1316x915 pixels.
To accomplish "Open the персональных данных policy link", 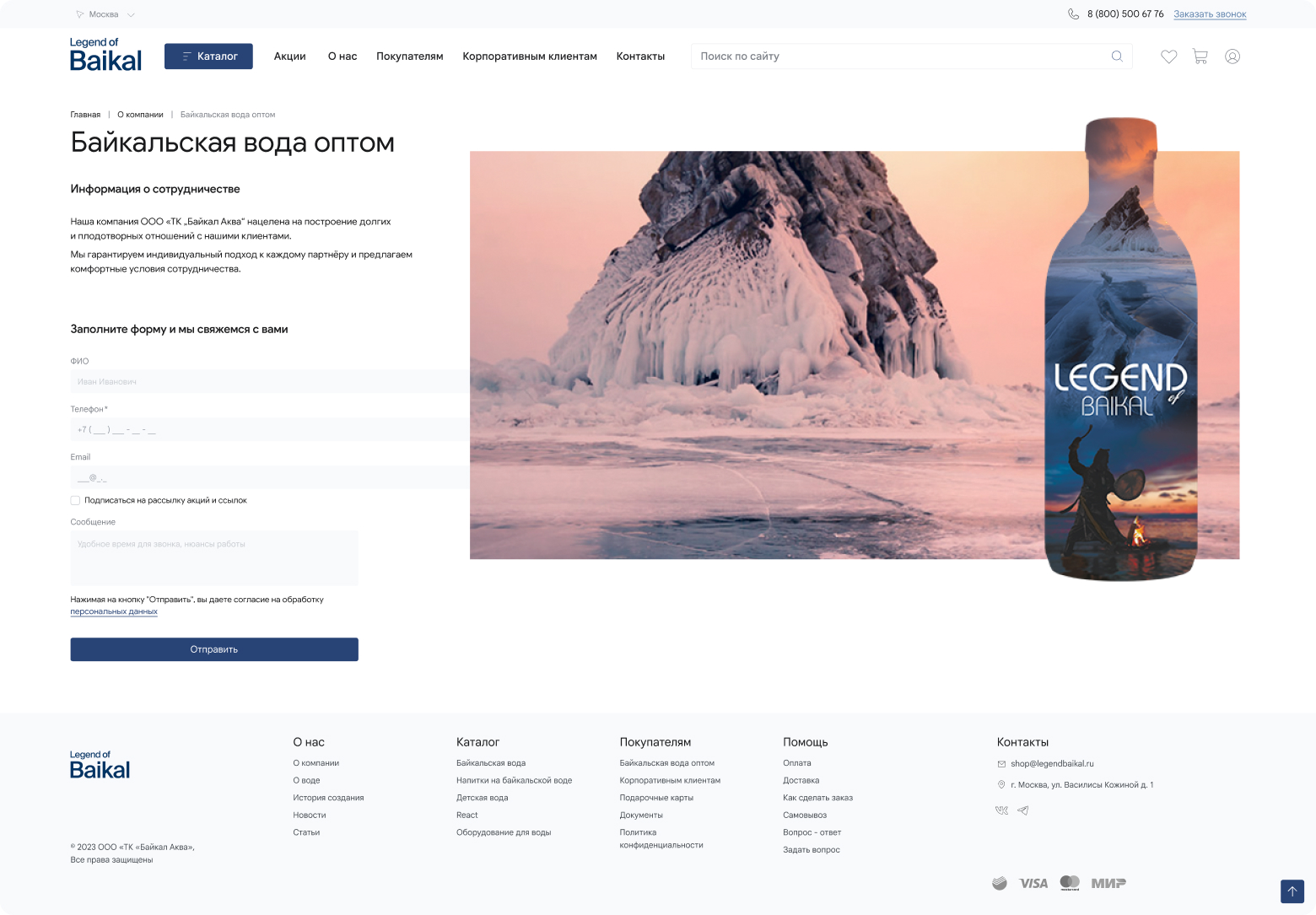I will click(x=114, y=611).
